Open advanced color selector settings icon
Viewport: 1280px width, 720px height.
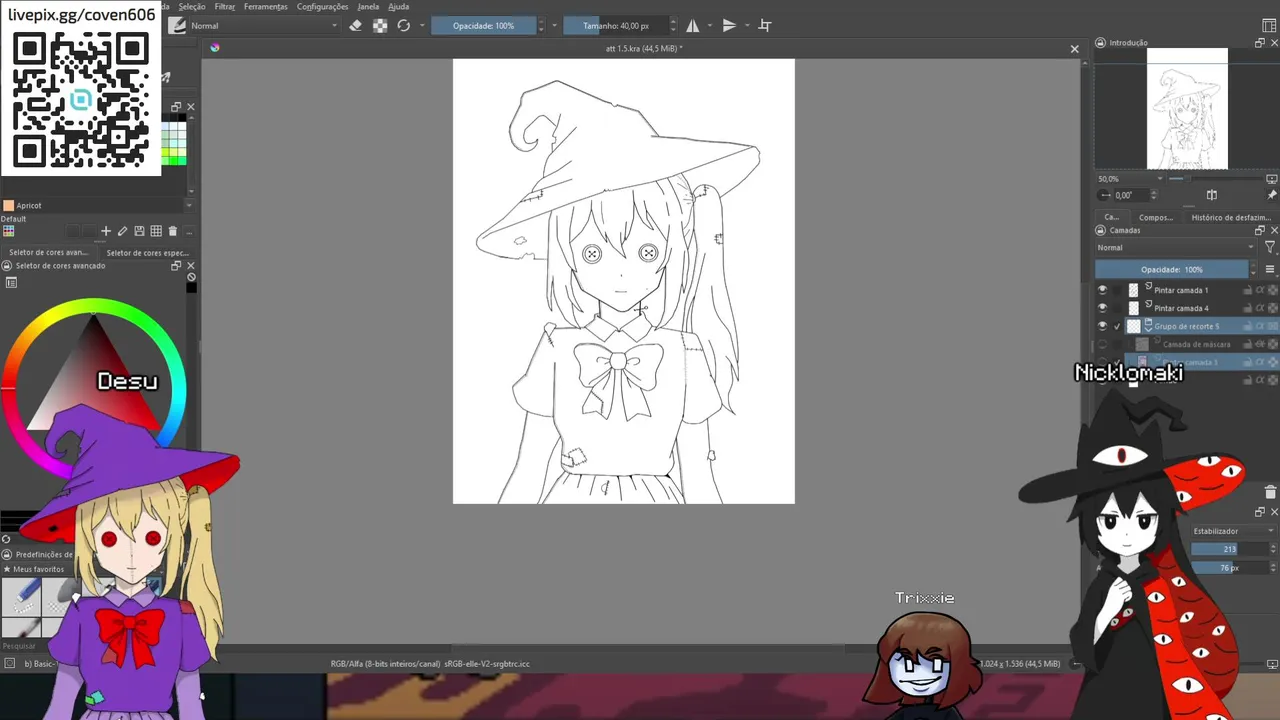[x=11, y=283]
